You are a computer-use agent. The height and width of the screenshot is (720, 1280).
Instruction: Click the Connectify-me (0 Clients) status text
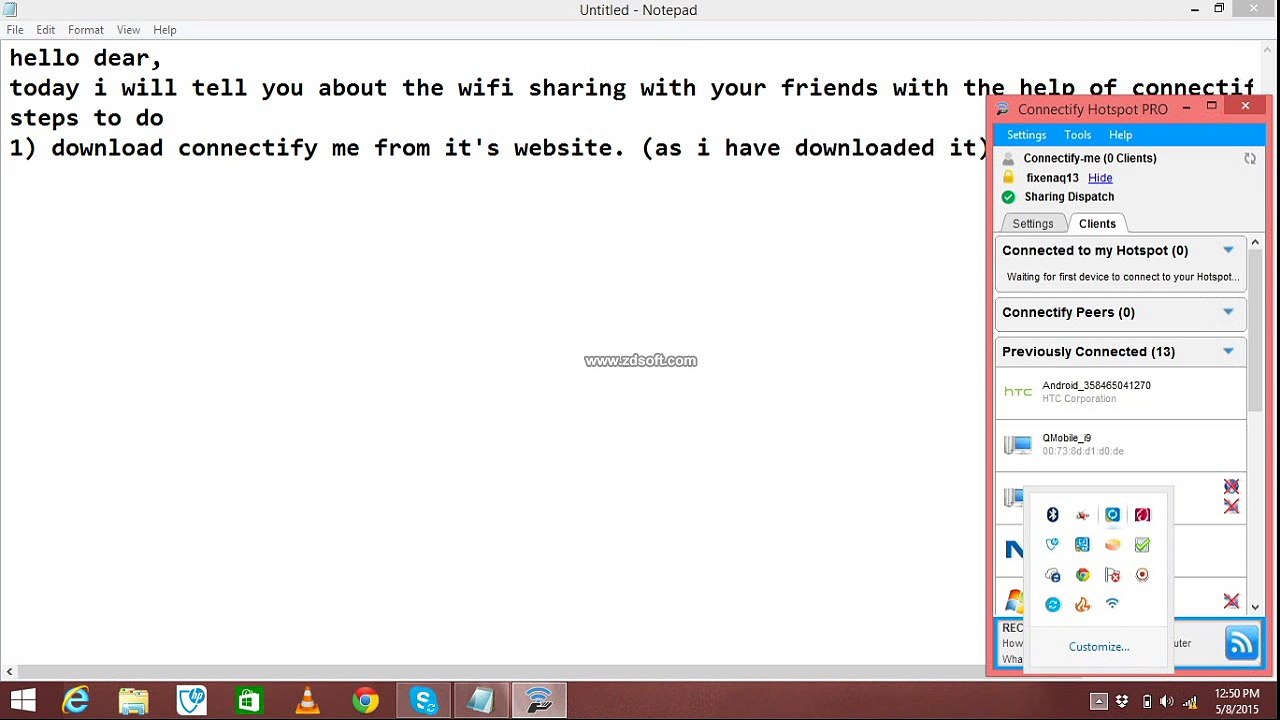(1090, 158)
